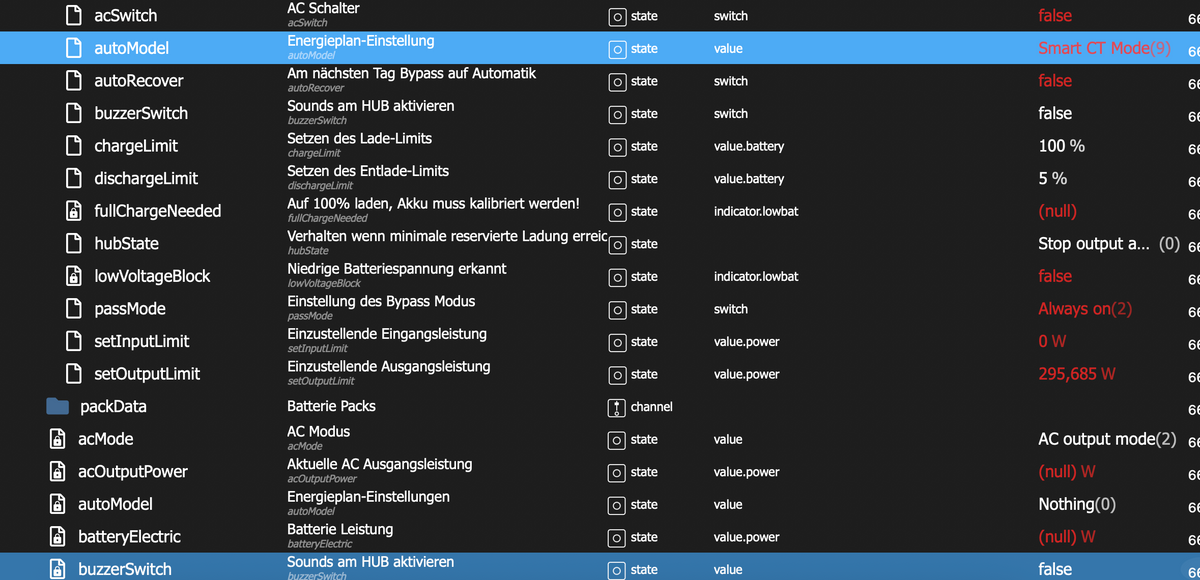Screen dimensions: 1200x580
Task: Click the locked file icon beside lowVoltageBlock
Action: [x=73, y=276]
